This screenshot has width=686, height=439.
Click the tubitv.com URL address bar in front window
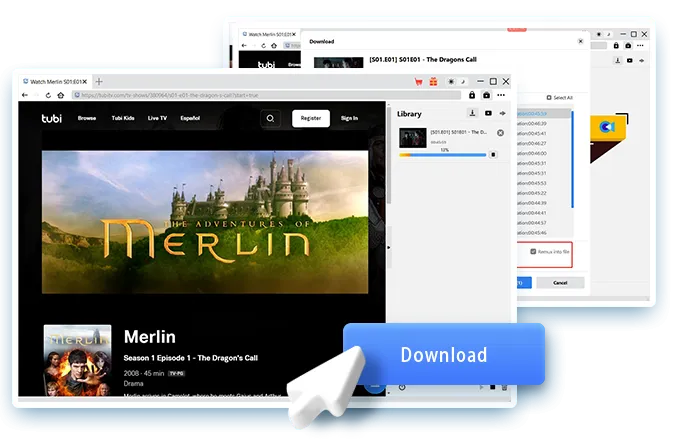pyautogui.click(x=266, y=95)
